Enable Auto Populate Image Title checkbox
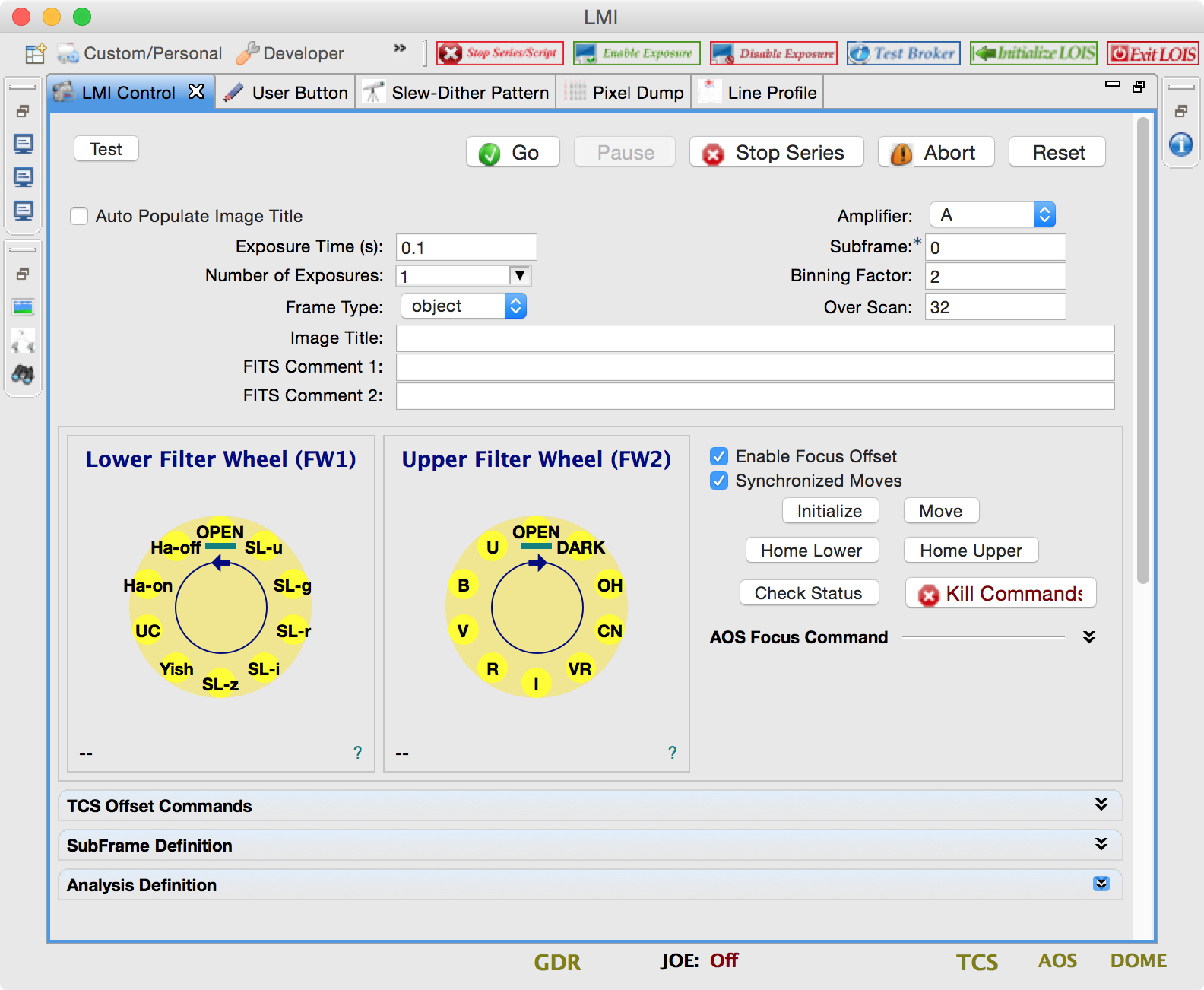The width and height of the screenshot is (1204, 990). tap(79, 216)
